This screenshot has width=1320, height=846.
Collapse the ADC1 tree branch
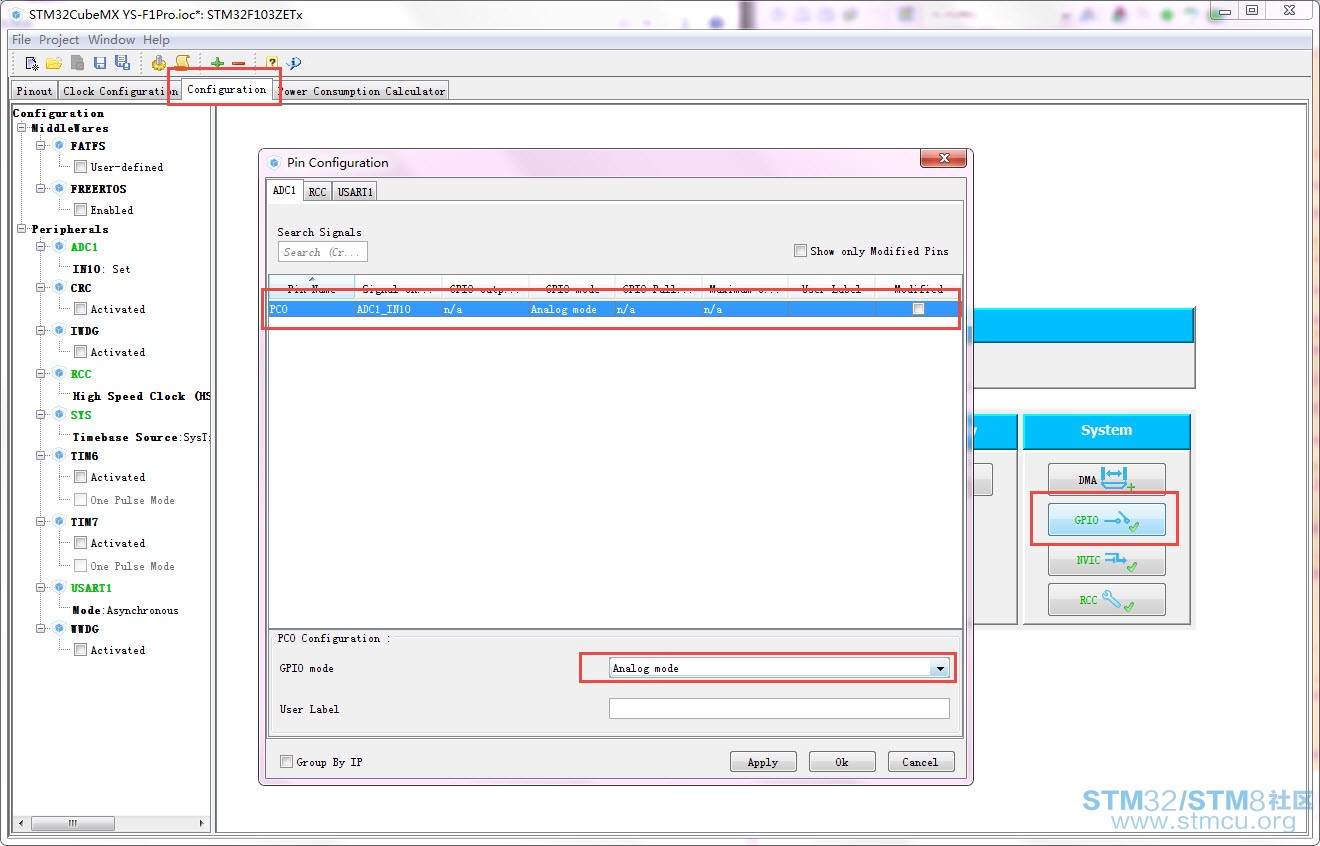41,246
